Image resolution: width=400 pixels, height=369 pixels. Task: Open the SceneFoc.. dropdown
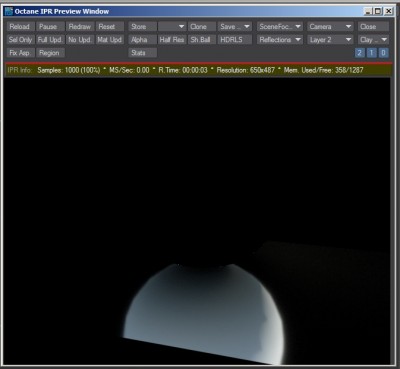coord(280,27)
